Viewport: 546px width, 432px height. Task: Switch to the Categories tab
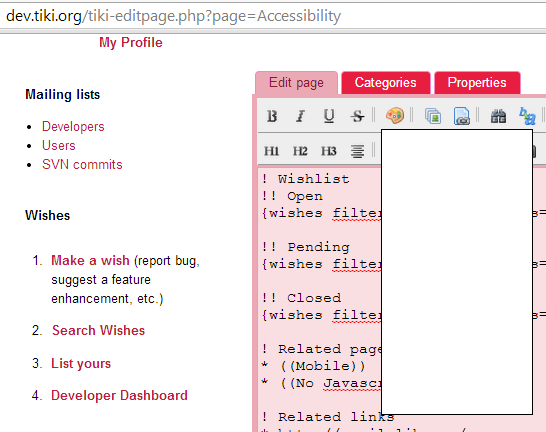[385, 83]
